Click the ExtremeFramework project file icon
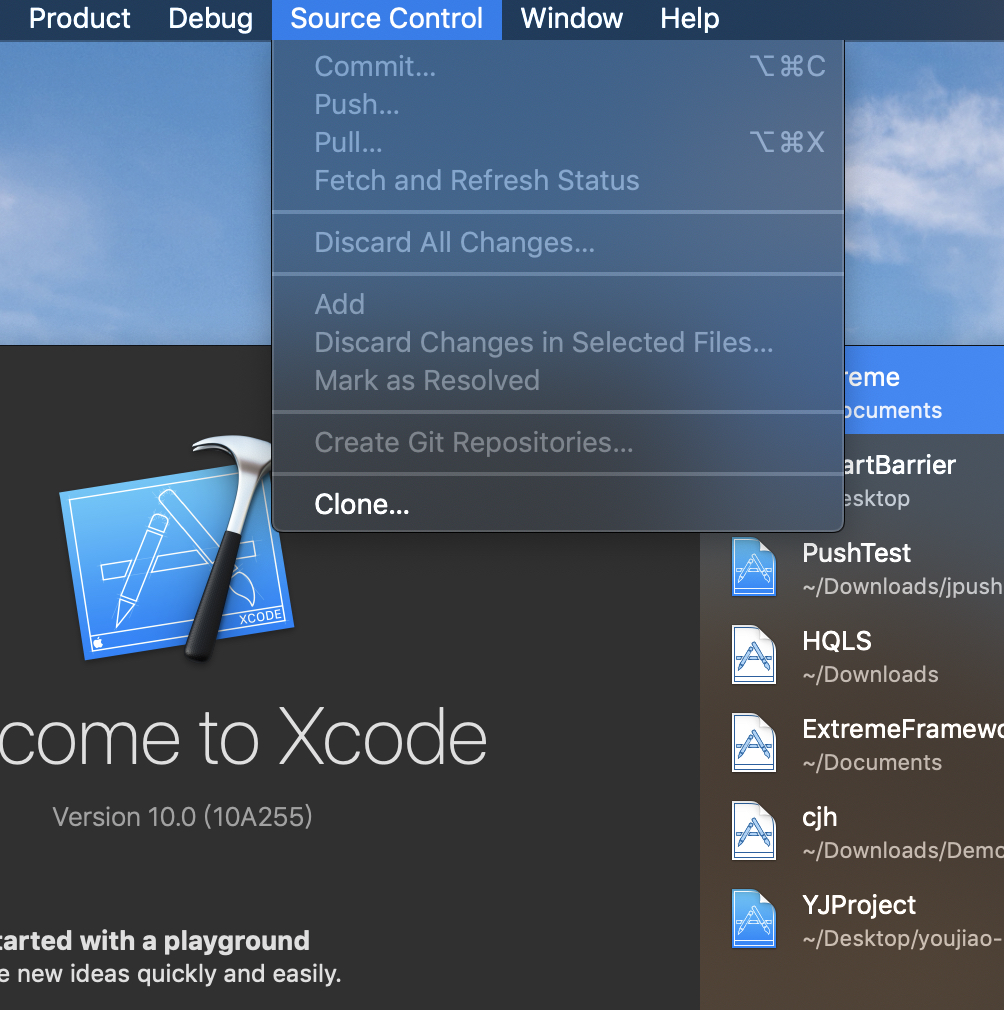 753,743
